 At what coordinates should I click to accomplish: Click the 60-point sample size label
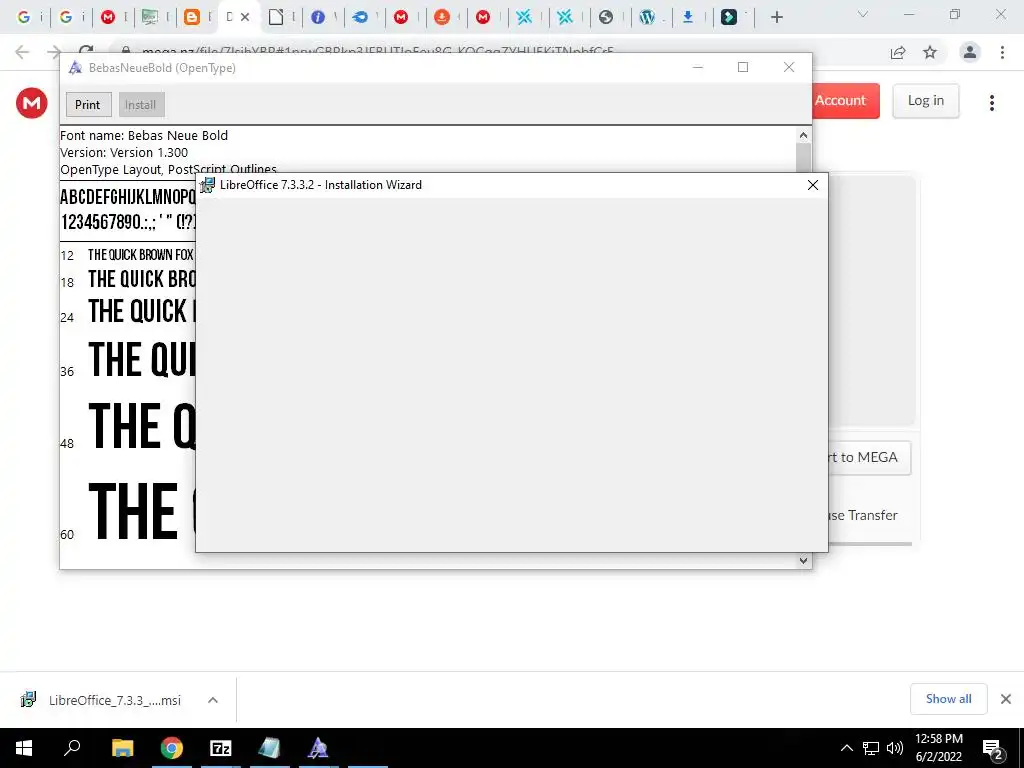(x=67, y=535)
